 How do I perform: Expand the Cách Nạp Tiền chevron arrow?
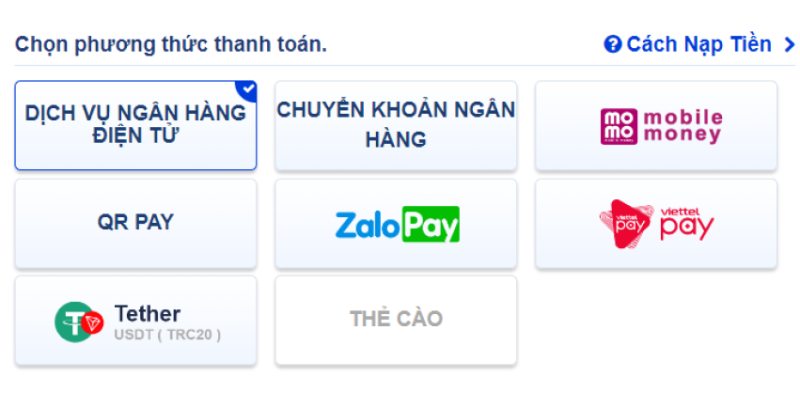(x=789, y=45)
